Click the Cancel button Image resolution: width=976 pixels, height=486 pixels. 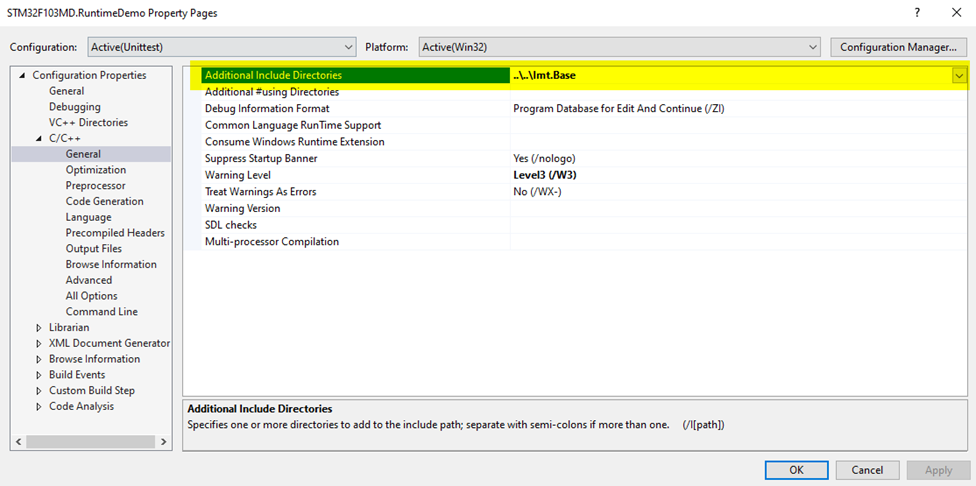[x=868, y=470]
